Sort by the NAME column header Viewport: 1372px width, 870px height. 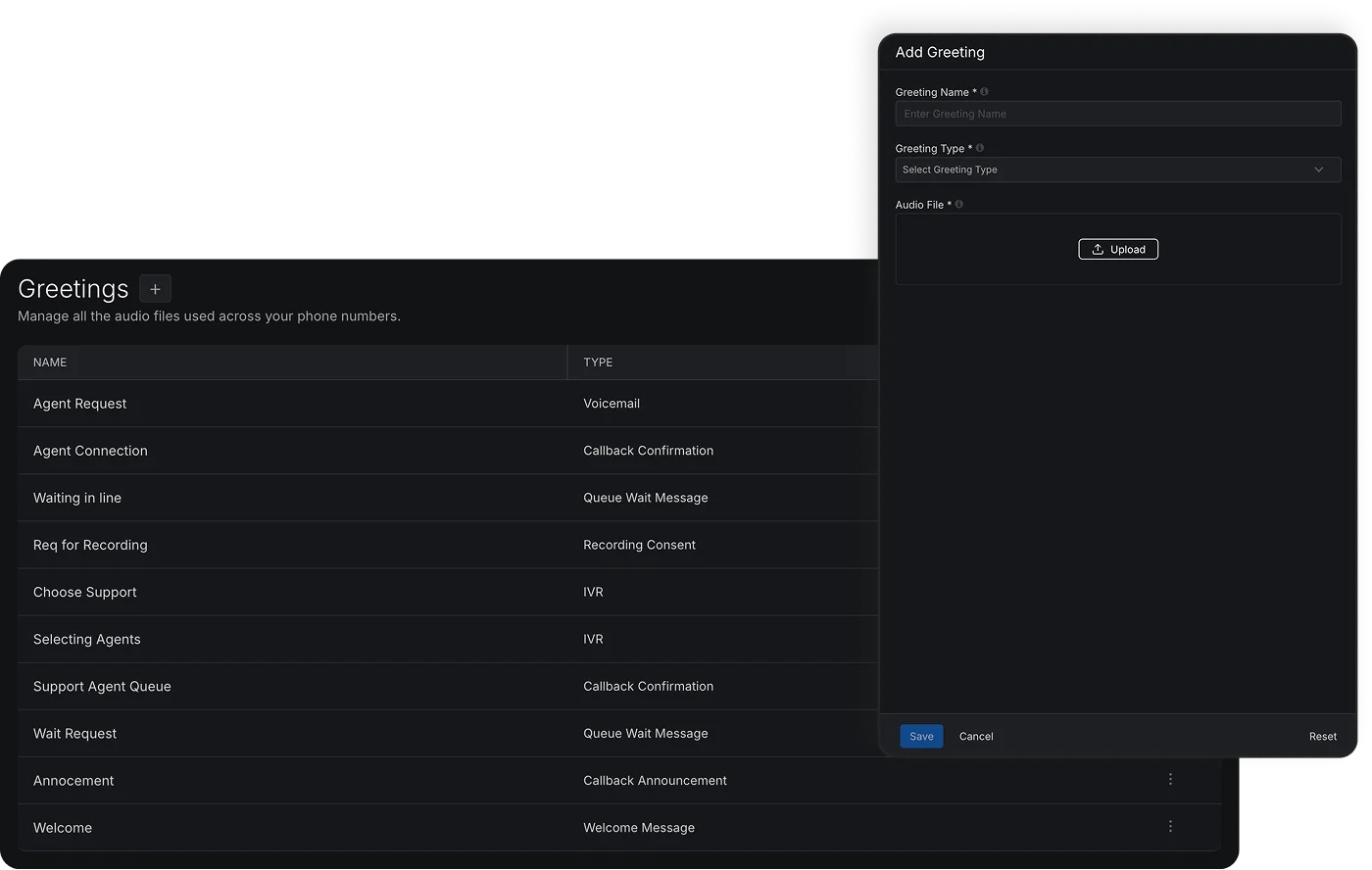point(50,362)
